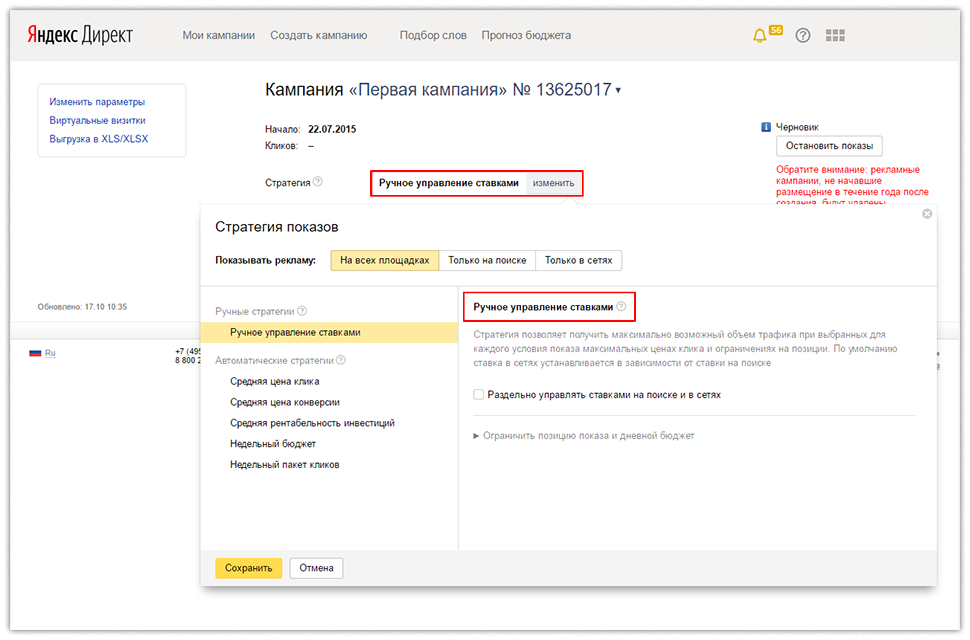Click the Russian flag icon
This screenshot has width=970, height=640.
pyautogui.click(x=35, y=353)
